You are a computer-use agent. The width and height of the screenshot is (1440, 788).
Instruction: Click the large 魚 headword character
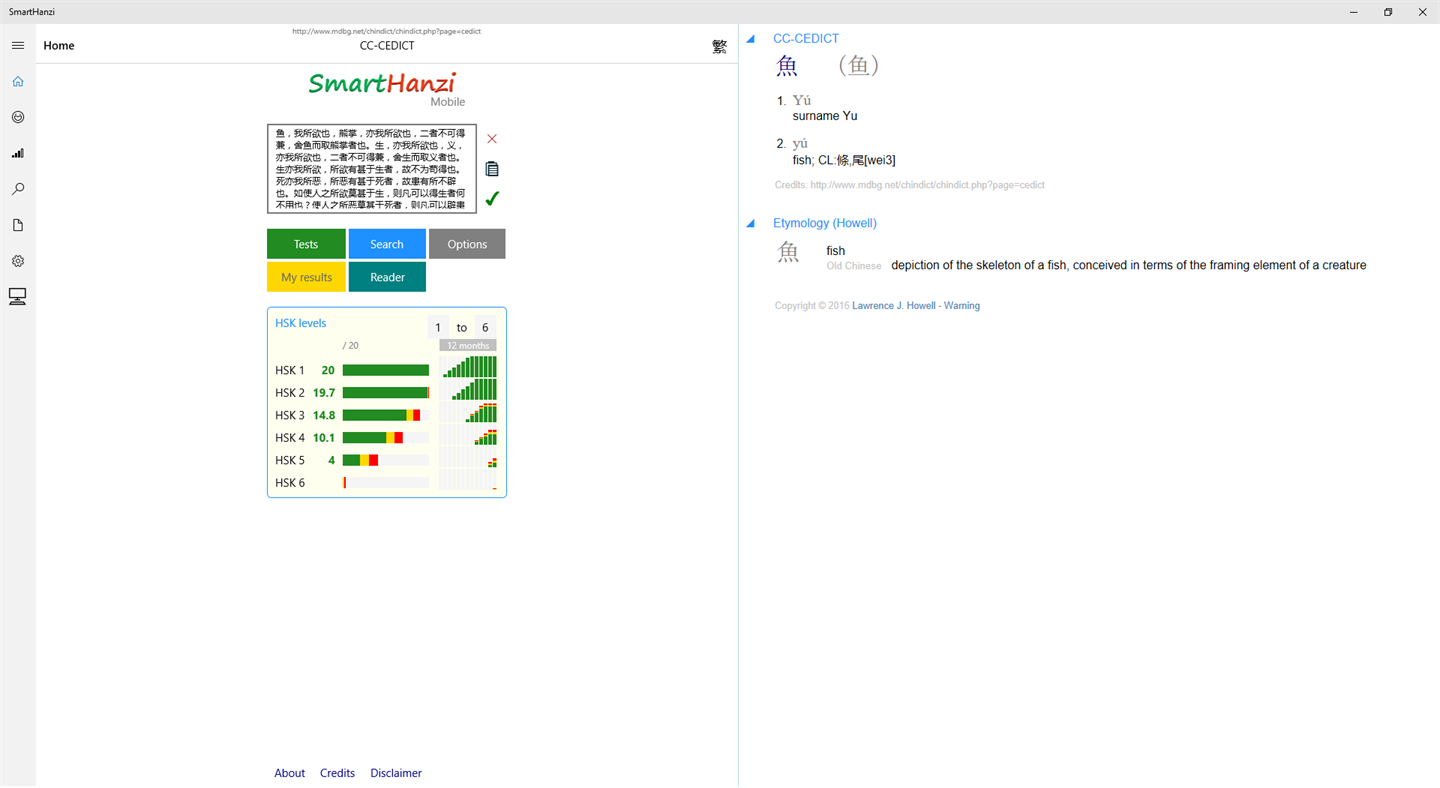pos(788,66)
